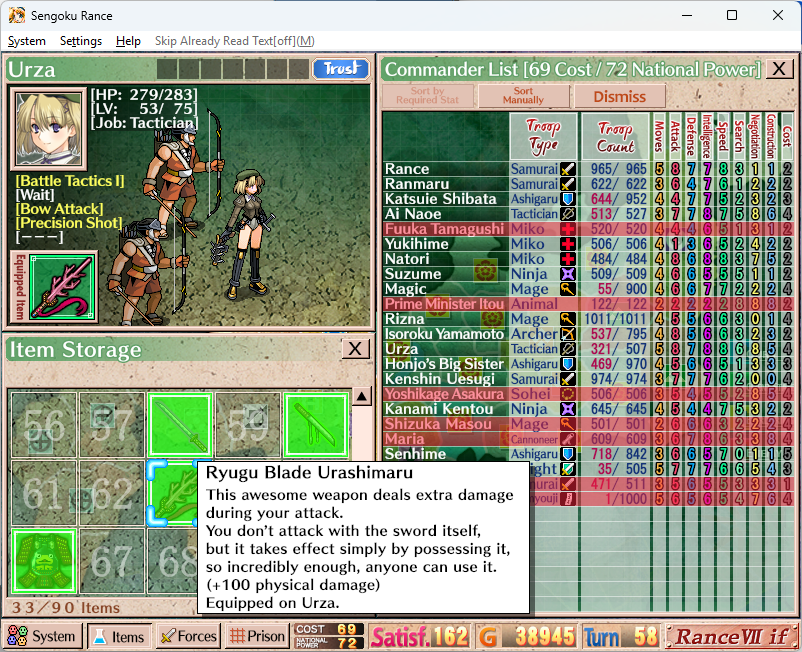Screen dimensions: 802x652
Task: Select Magic commander row
Action: click(x=588, y=289)
